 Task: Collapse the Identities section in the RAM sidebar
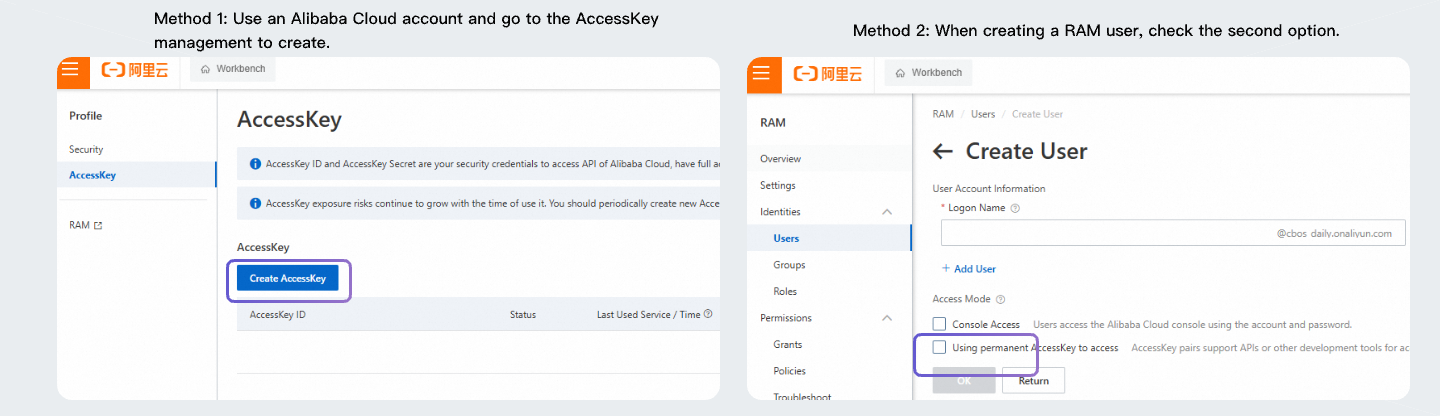tap(886, 212)
